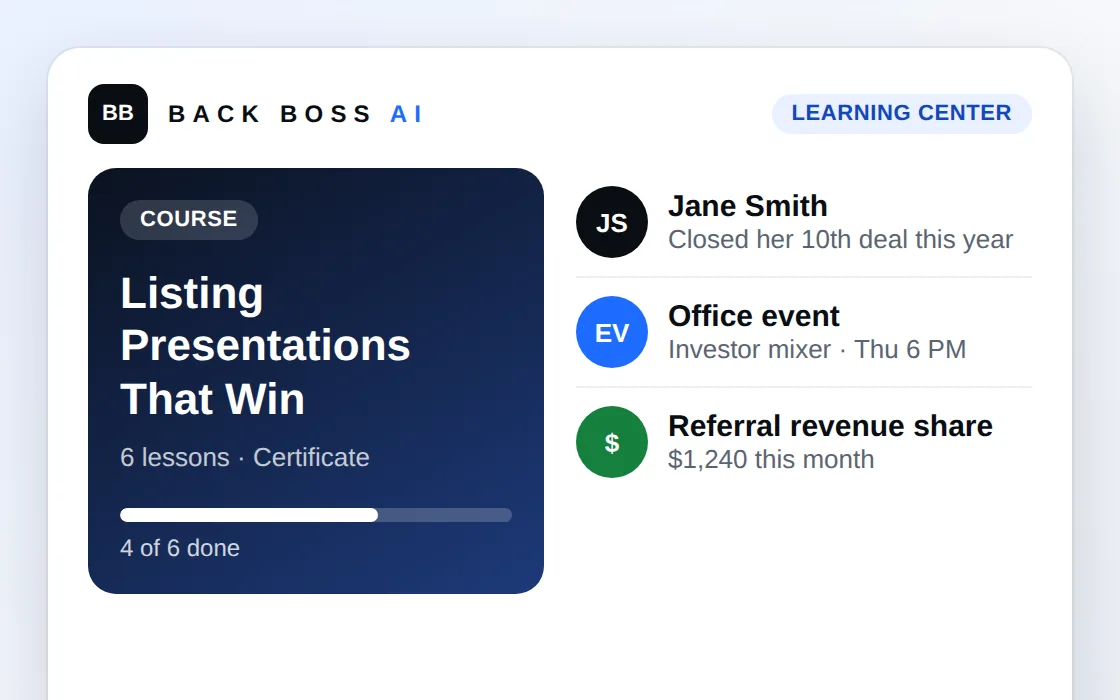Click 'Investor mixer · Thu 6 PM' text
The image size is (1120, 700).
point(817,350)
